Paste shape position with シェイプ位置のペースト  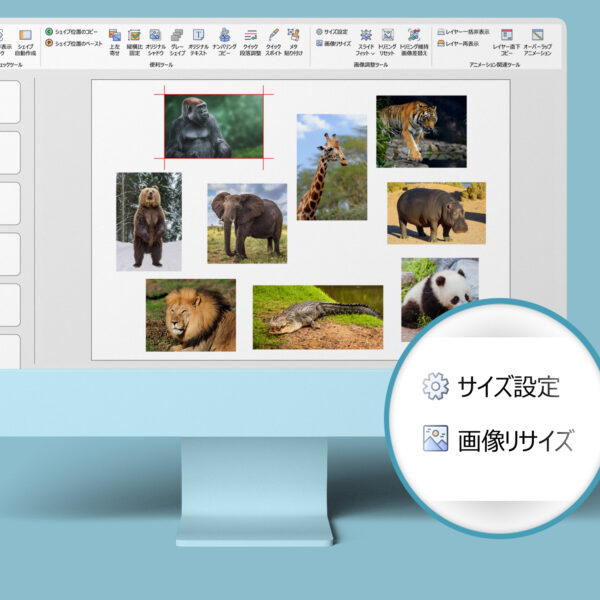click(x=74, y=43)
